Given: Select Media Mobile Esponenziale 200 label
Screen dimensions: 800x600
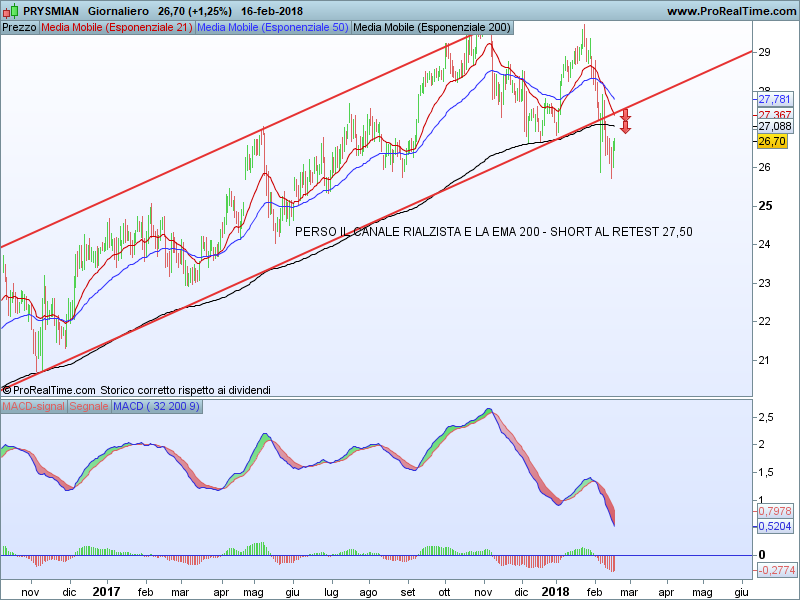Looking at the screenshot, I should coord(432,27).
